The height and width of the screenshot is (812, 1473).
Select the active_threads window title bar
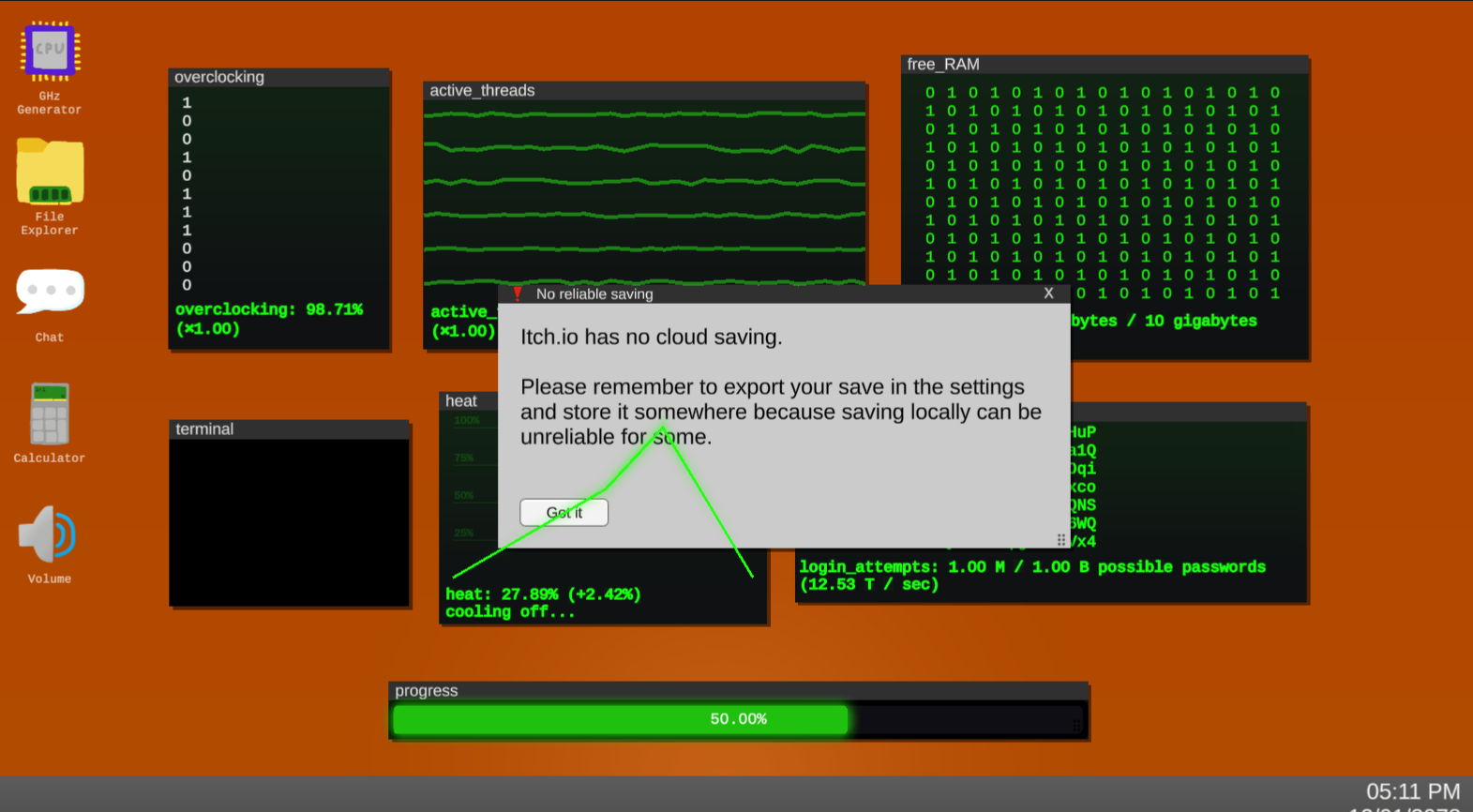(x=644, y=91)
